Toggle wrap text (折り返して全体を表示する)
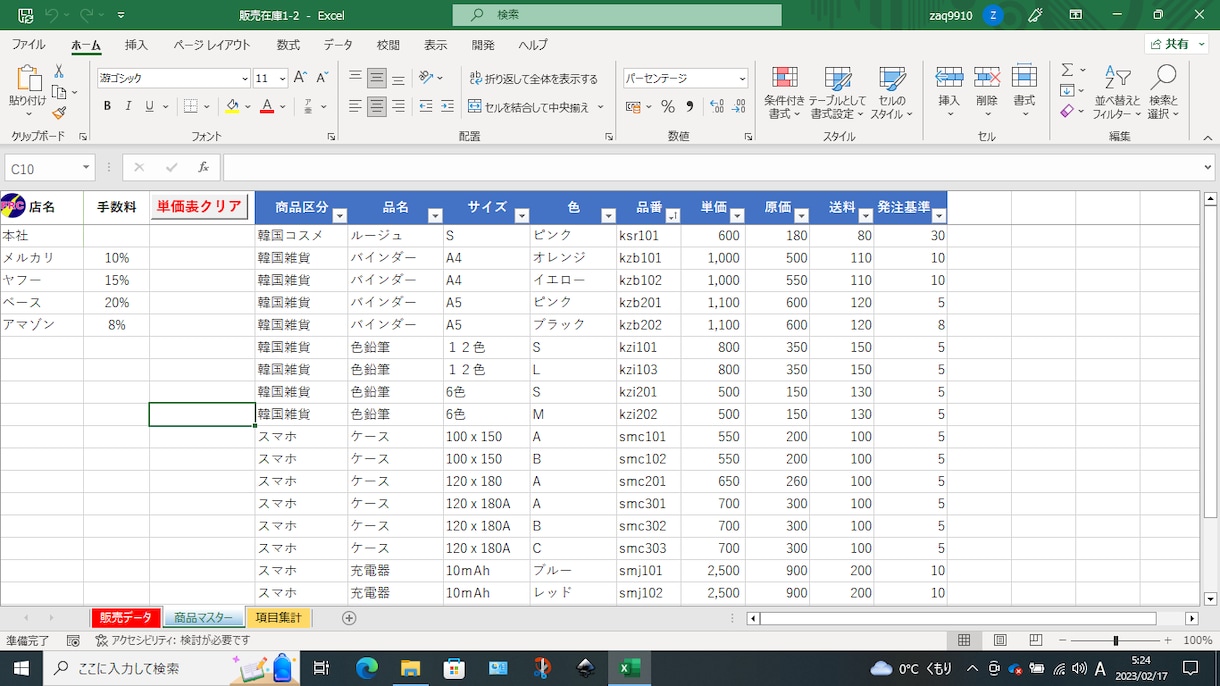1220x686 pixels. click(x=534, y=78)
